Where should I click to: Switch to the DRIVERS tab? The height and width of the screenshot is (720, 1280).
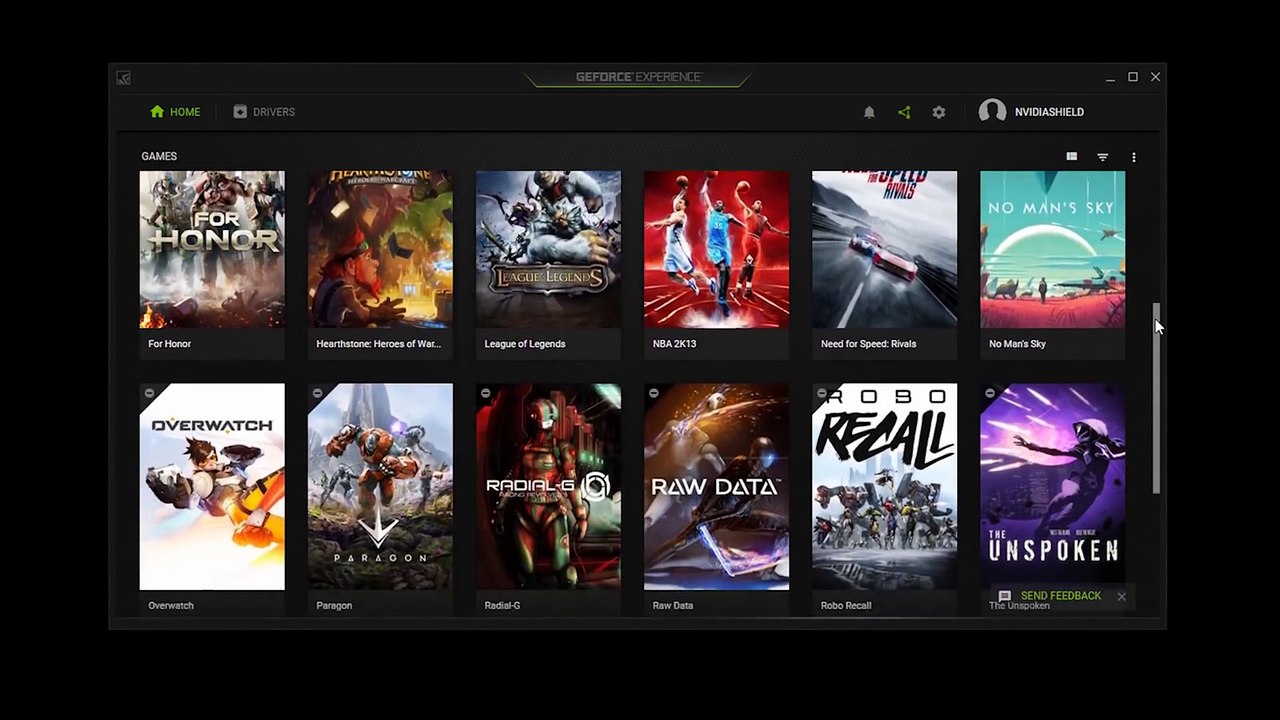(x=264, y=112)
